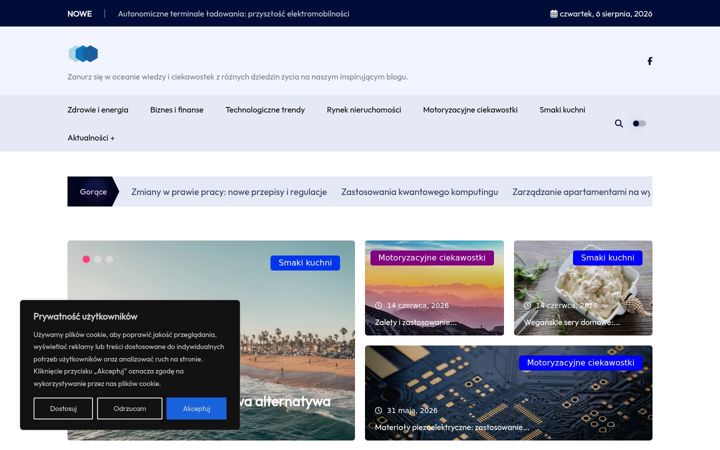Click the calendar icon beside the date
Viewport: 720px width, 450px height.
(554, 14)
